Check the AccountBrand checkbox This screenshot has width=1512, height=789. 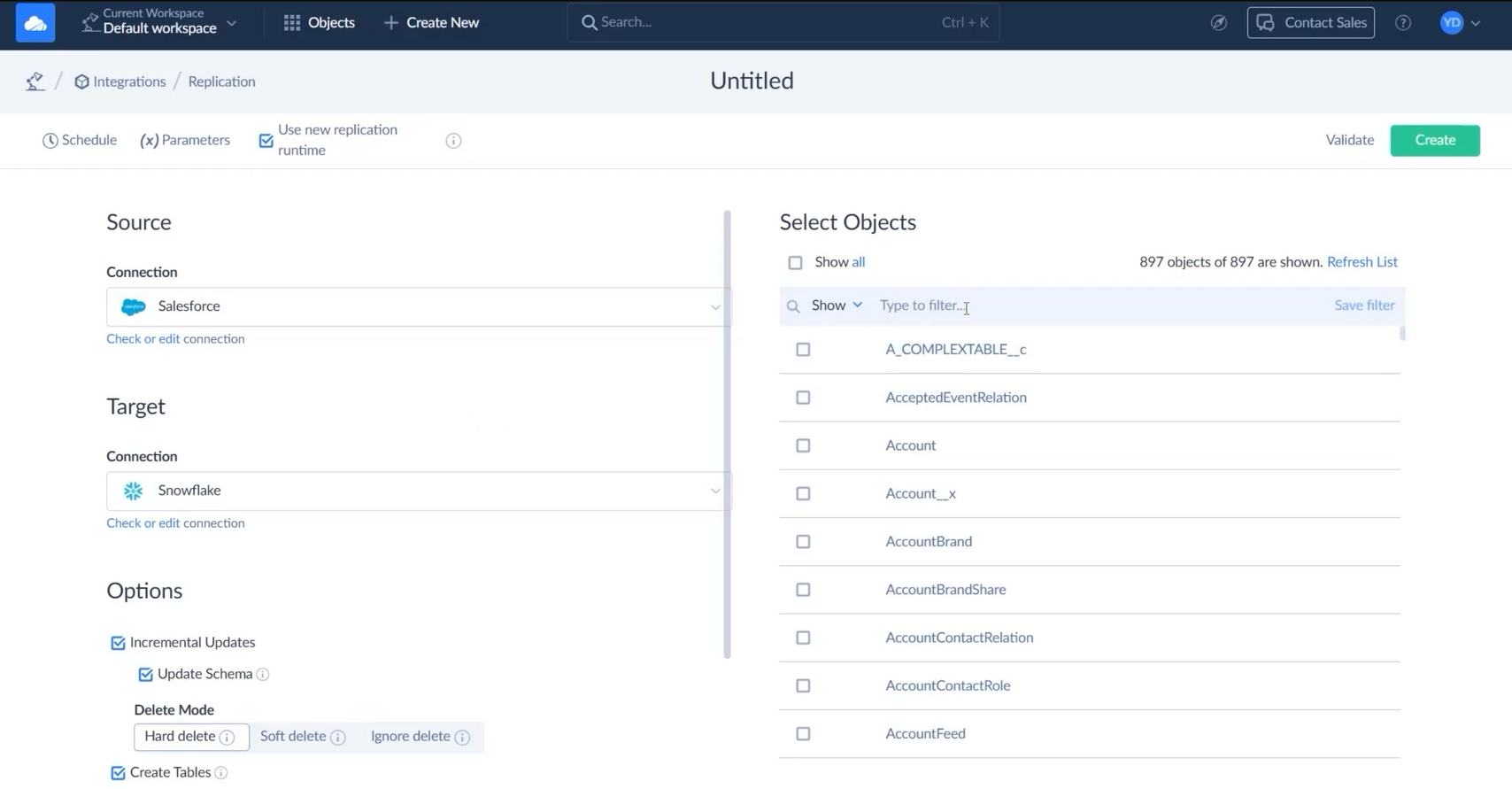803,542
